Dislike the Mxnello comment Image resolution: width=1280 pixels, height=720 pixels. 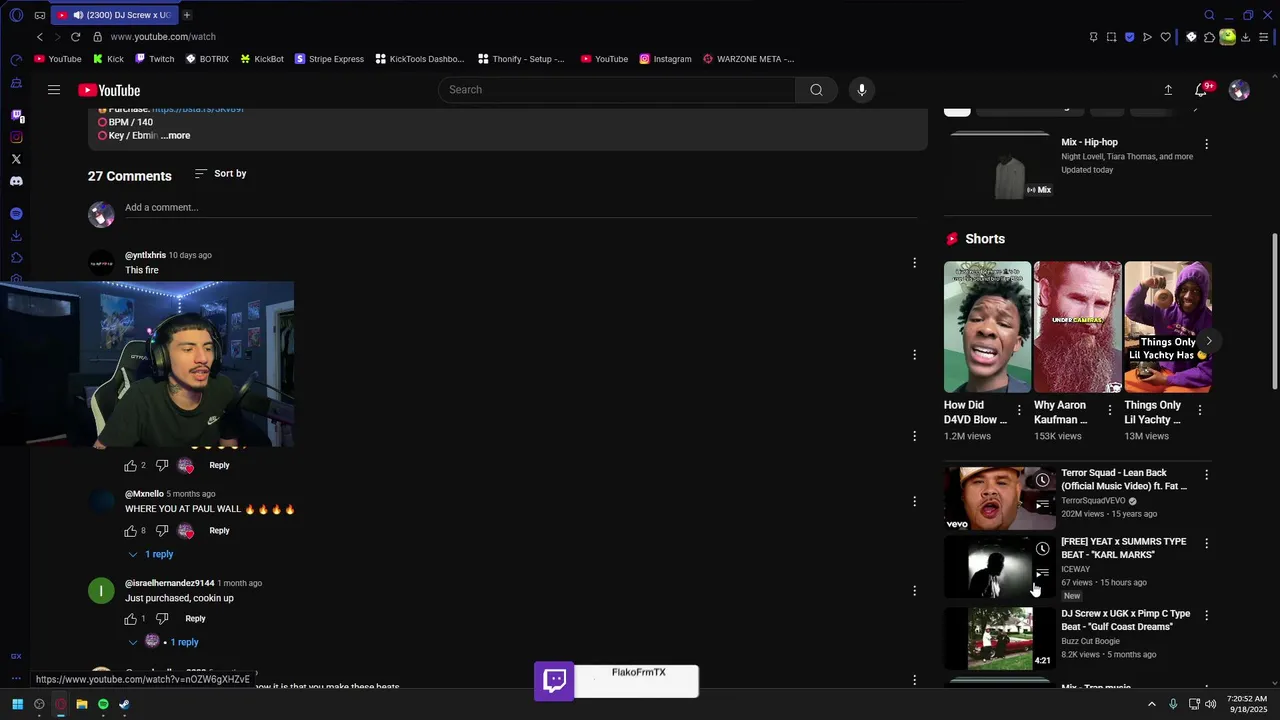pos(162,531)
